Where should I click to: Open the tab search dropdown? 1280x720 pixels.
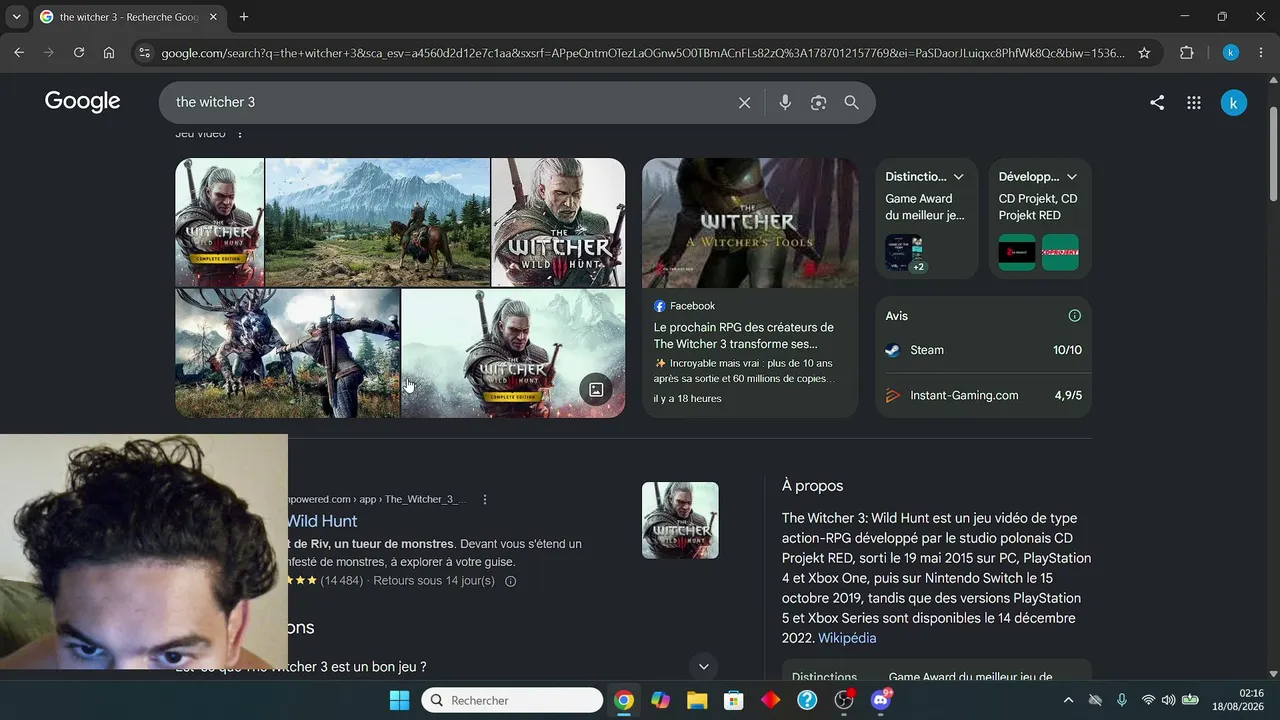point(16,17)
